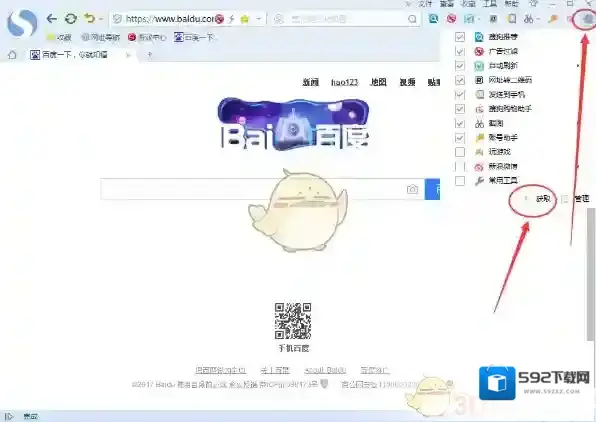This screenshot has width=596, height=422.
Task: Open 网址导航 bookmark
Action: pos(101,37)
